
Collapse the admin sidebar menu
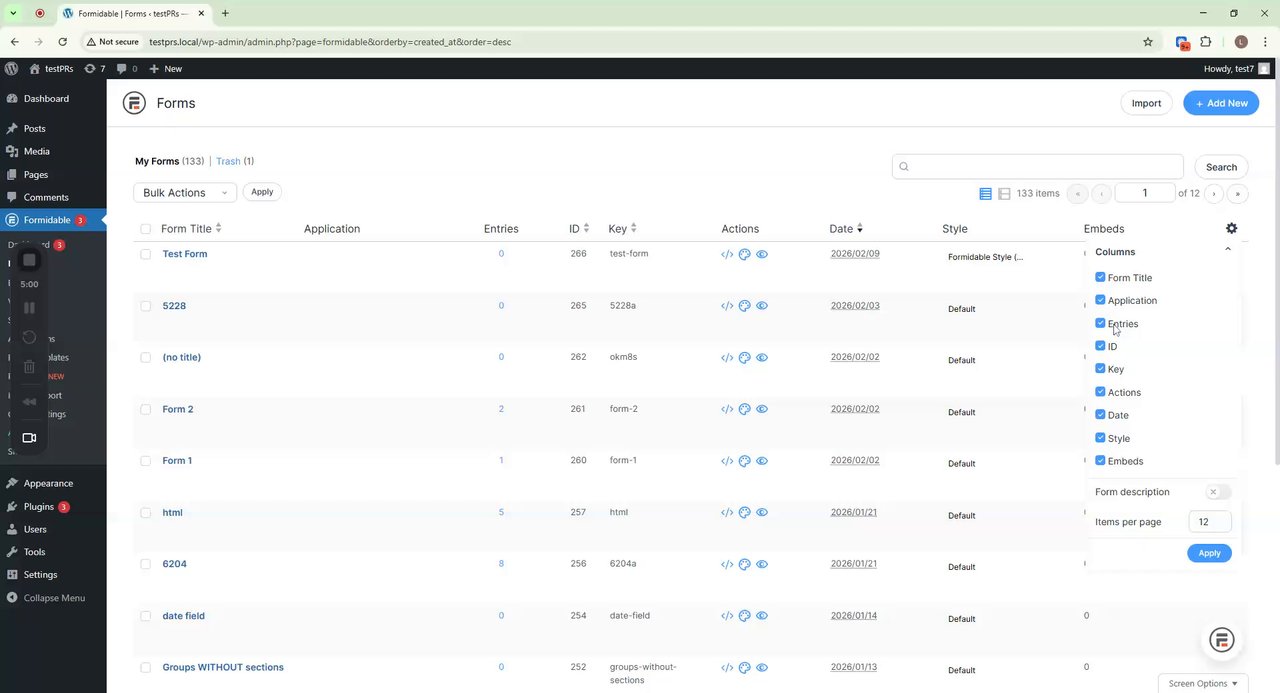[53, 598]
